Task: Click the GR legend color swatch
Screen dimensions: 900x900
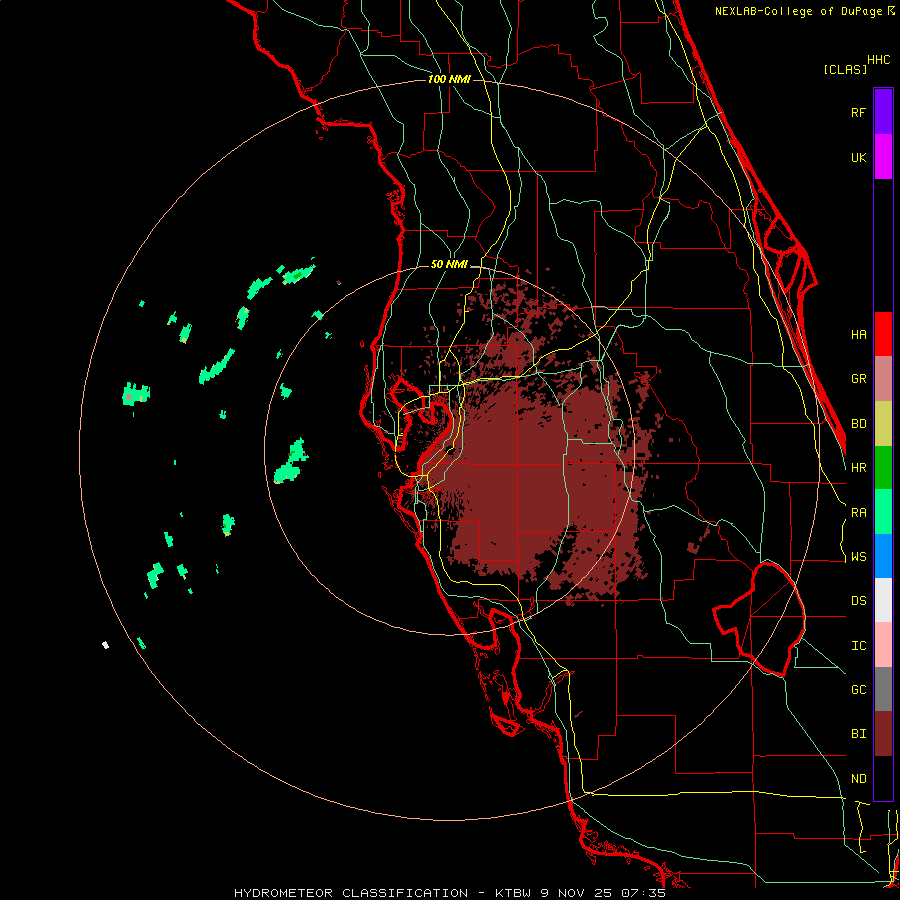Action: pyautogui.click(x=883, y=379)
